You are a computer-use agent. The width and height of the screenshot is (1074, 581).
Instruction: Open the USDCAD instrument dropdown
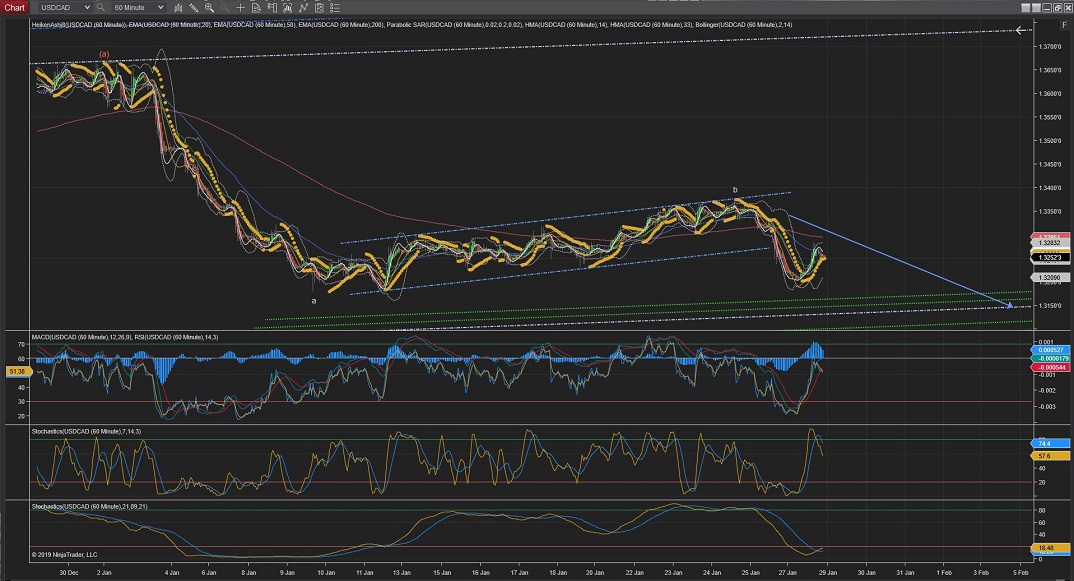click(x=64, y=8)
